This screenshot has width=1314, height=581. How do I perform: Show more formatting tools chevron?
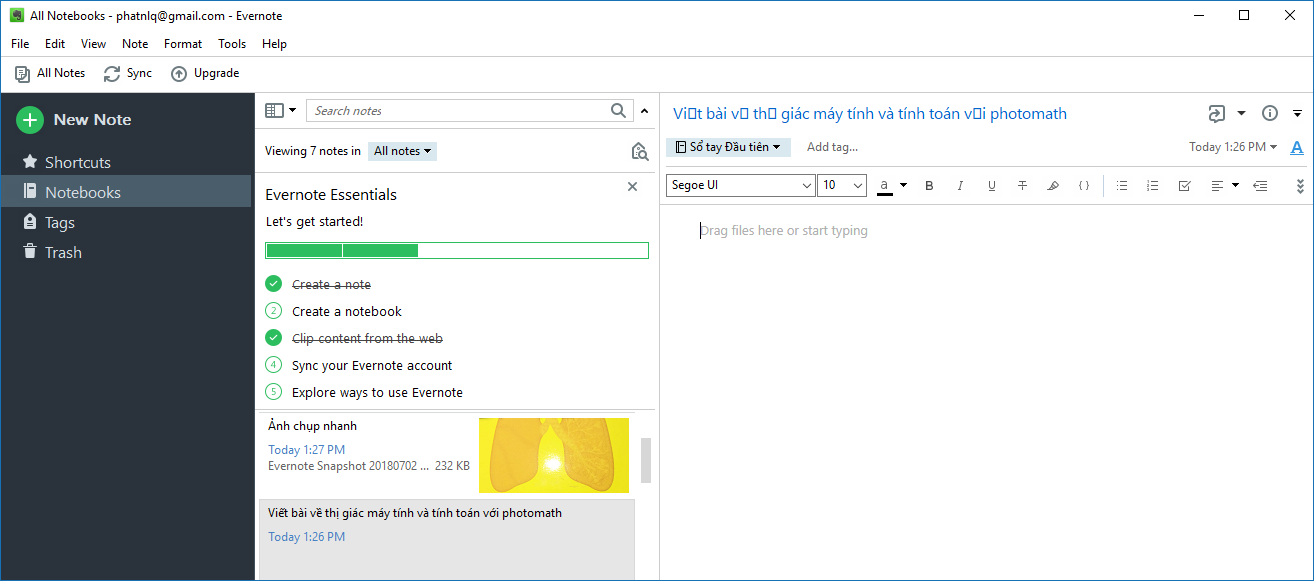[x=1300, y=186]
